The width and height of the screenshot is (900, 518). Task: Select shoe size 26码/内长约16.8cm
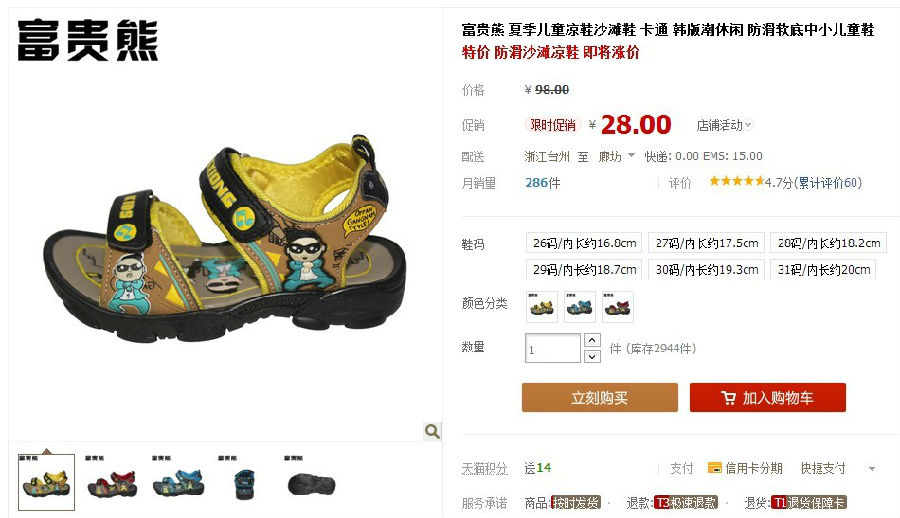(x=584, y=243)
